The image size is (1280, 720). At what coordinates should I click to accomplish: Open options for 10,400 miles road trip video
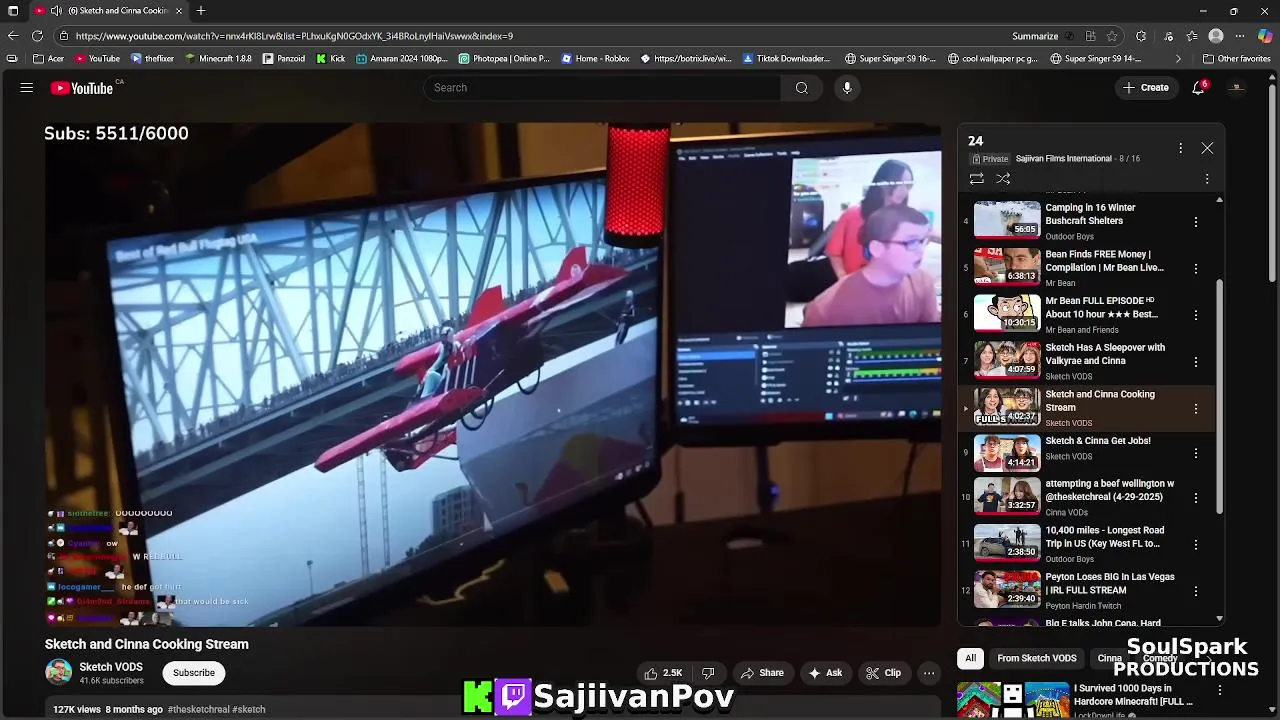click(x=1195, y=545)
